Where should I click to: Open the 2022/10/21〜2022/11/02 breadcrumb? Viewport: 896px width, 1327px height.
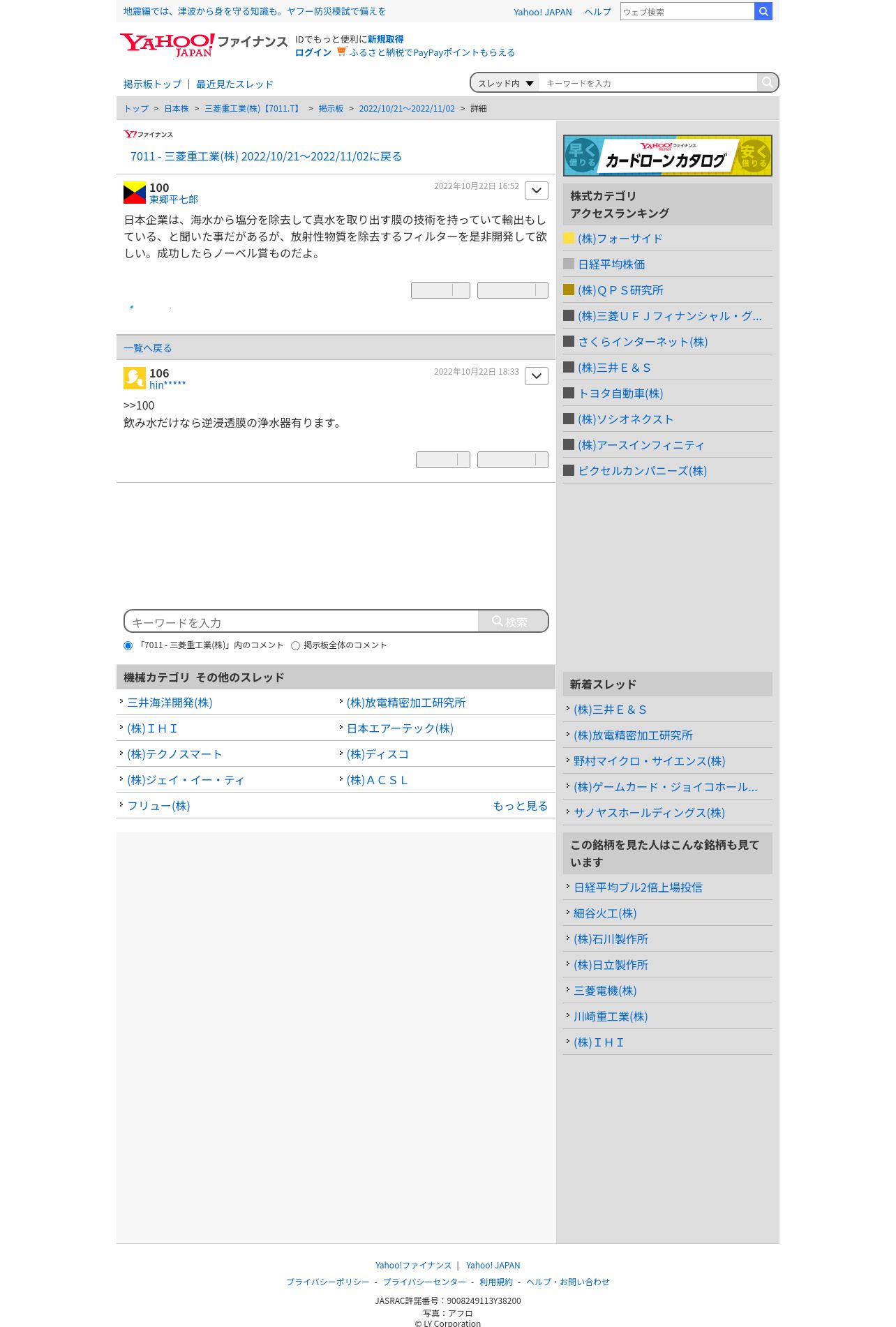(407, 109)
